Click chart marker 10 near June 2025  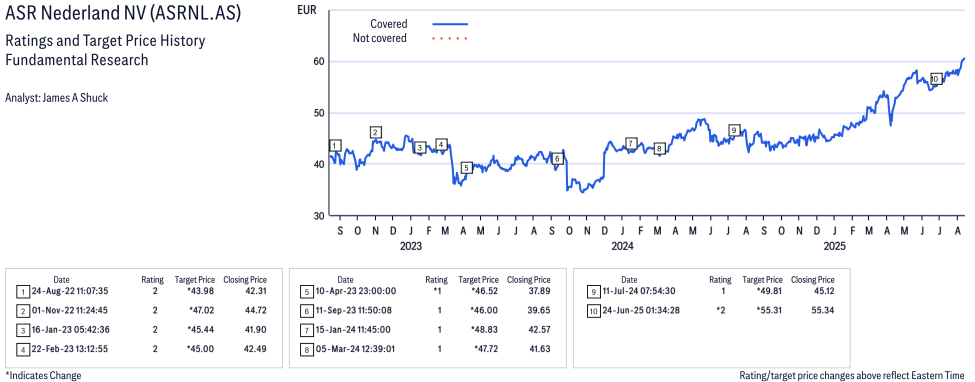[x=935, y=79]
